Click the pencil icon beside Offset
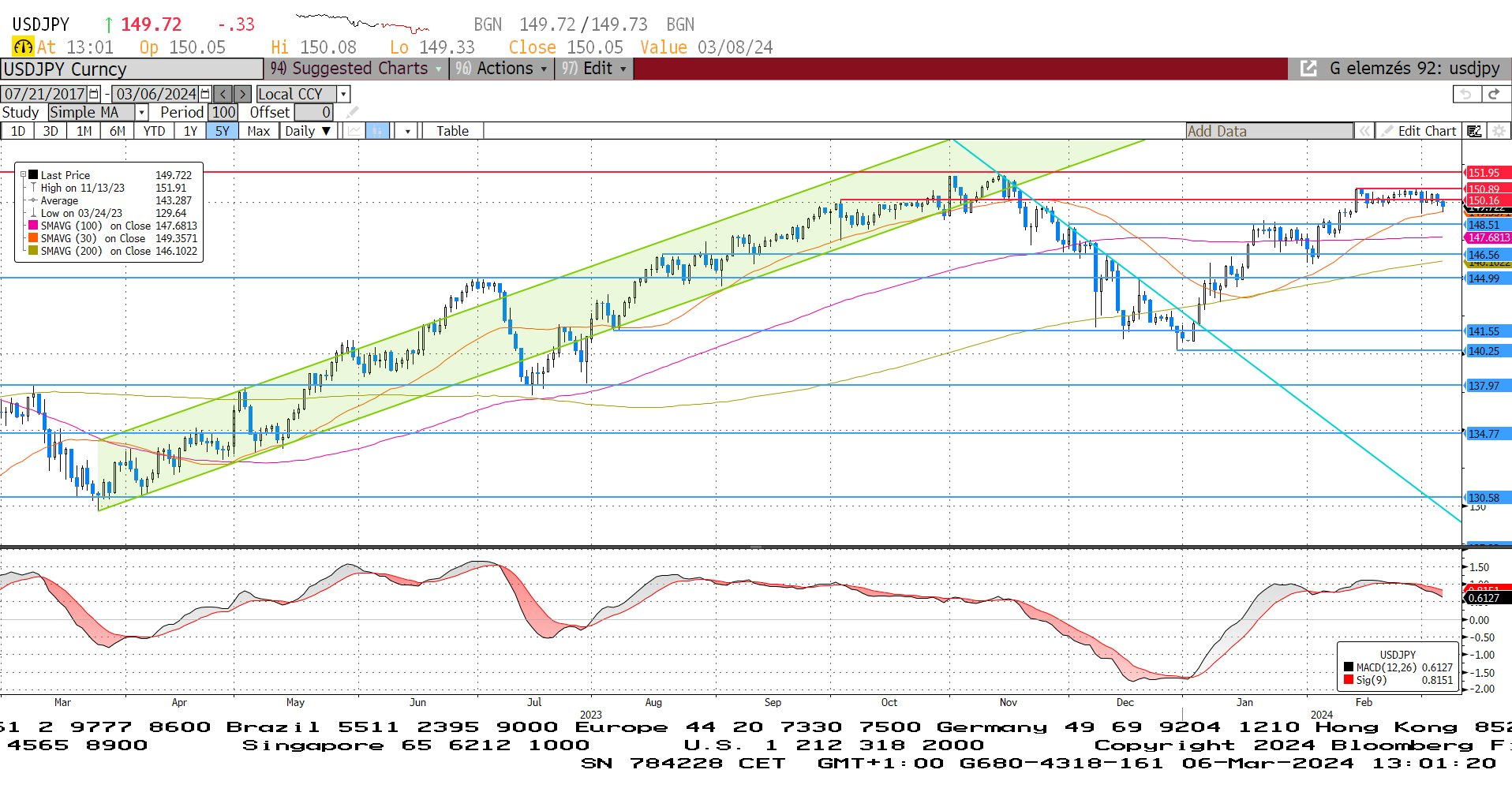The image size is (1512, 807). tap(352, 112)
